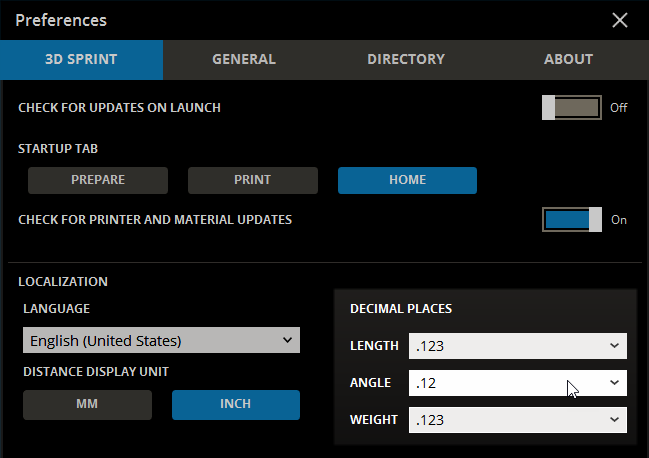This screenshot has width=649, height=458.
Task: Set startup tab to HOME
Action: (407, 180)
